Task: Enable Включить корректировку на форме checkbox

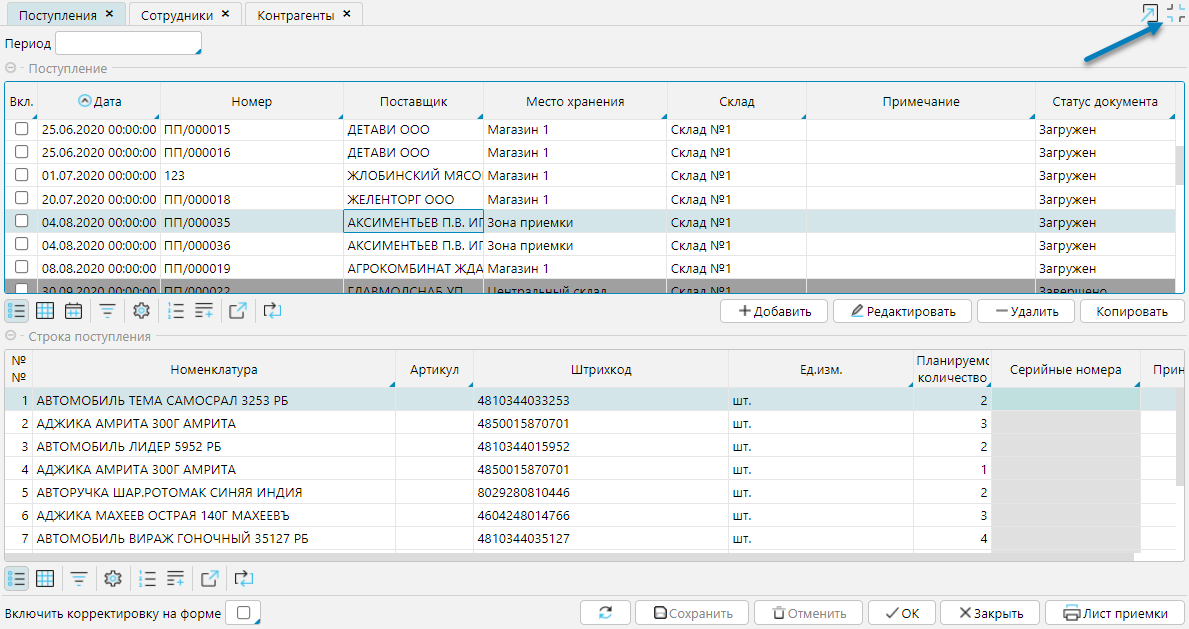Action: (x=242, y=612)
